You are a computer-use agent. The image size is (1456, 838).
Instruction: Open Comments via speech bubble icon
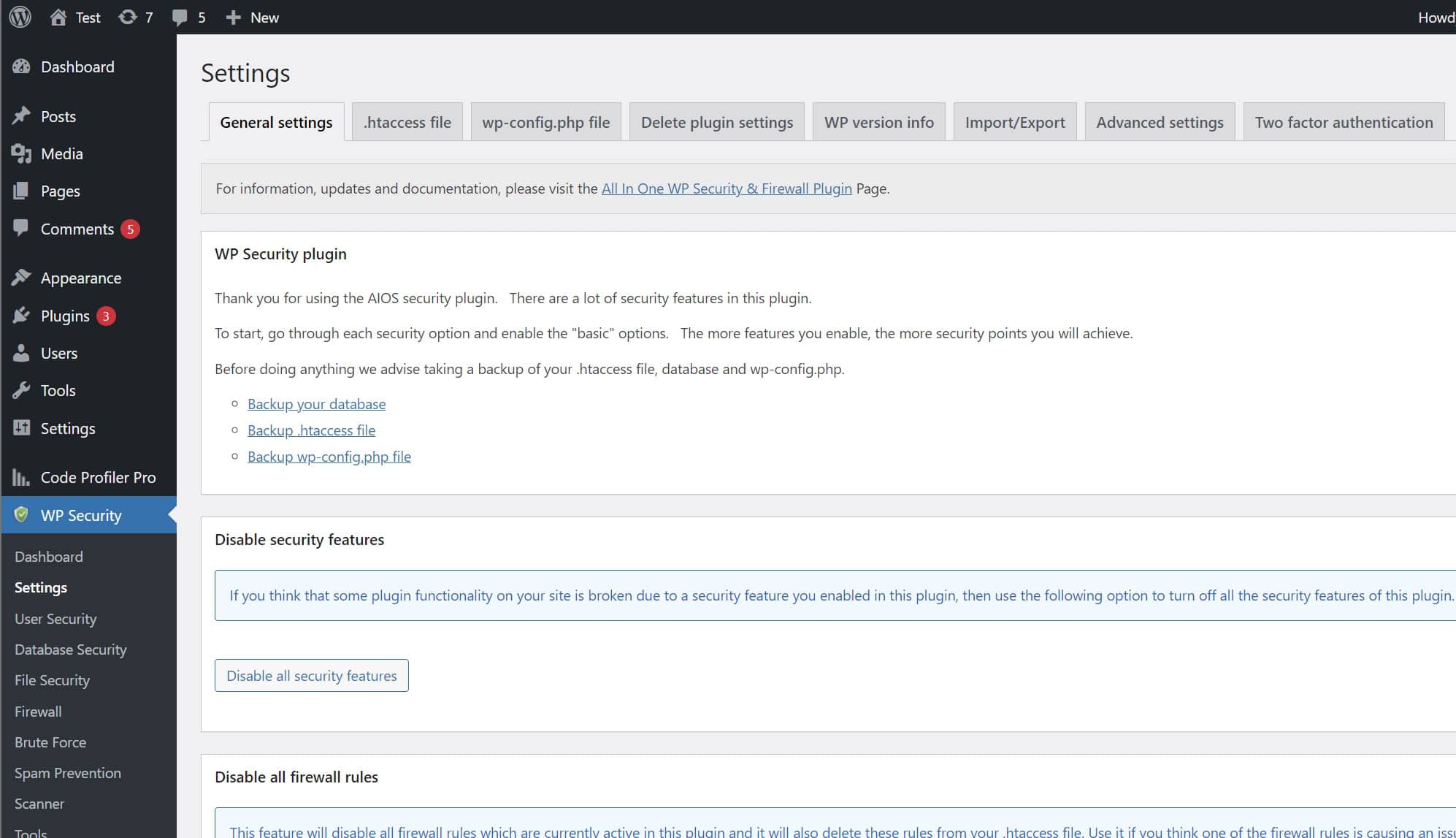click(21, 228)
